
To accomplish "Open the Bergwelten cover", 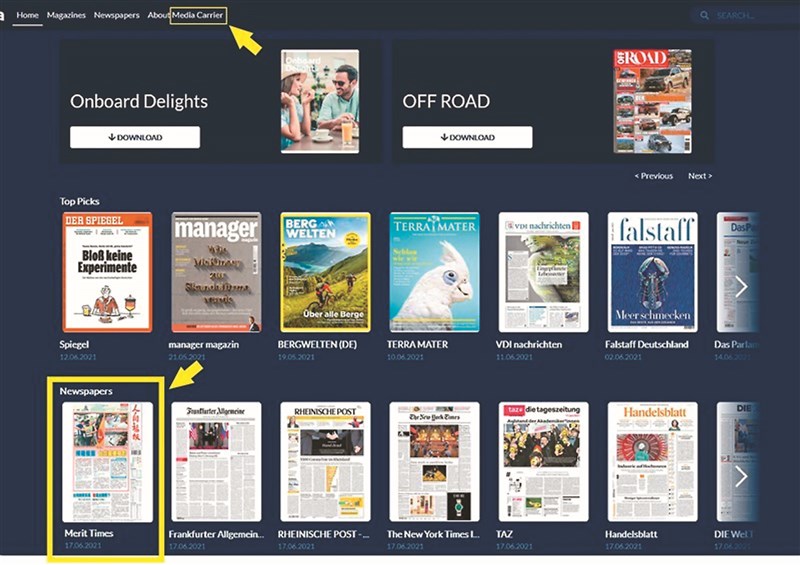I will click(x=326, y=272).
